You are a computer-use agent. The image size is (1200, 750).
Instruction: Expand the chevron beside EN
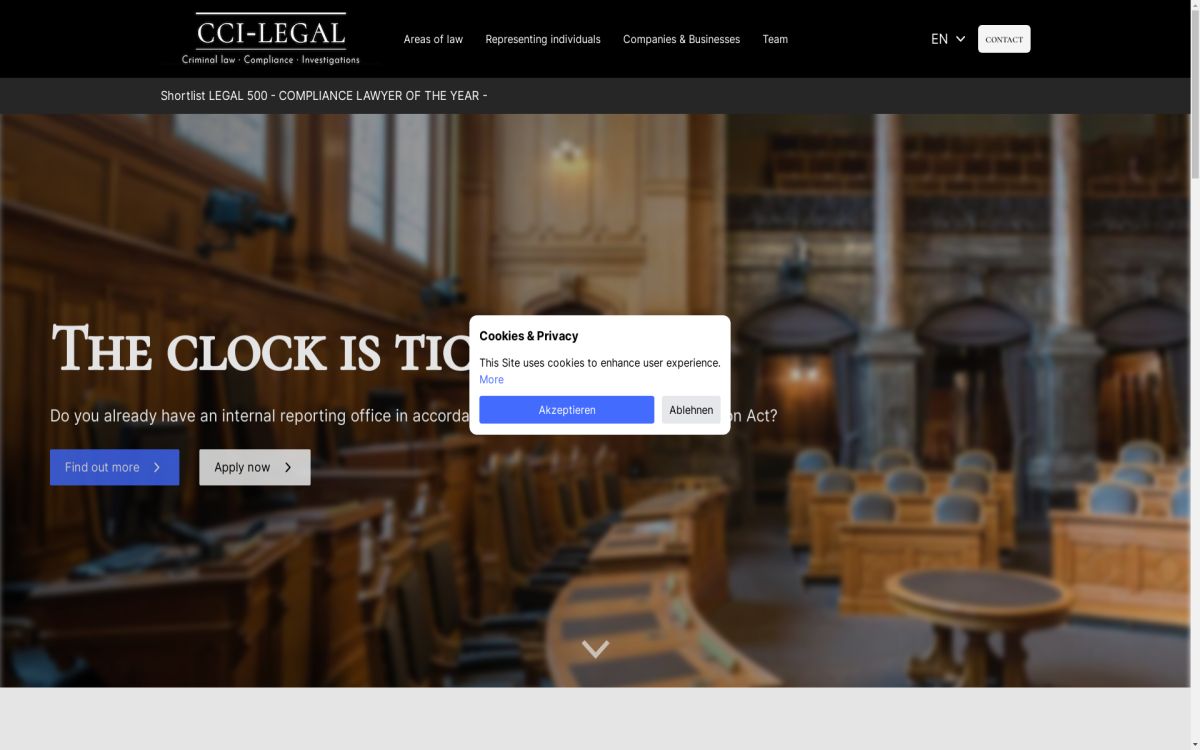point(961,39)
